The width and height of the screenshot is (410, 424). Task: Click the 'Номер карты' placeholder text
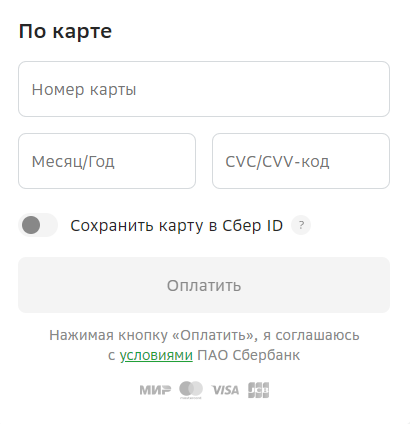click(84, 90)
